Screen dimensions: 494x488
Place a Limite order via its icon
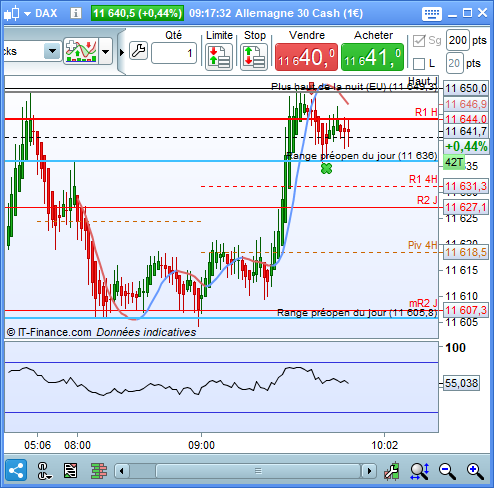point(219,57)
